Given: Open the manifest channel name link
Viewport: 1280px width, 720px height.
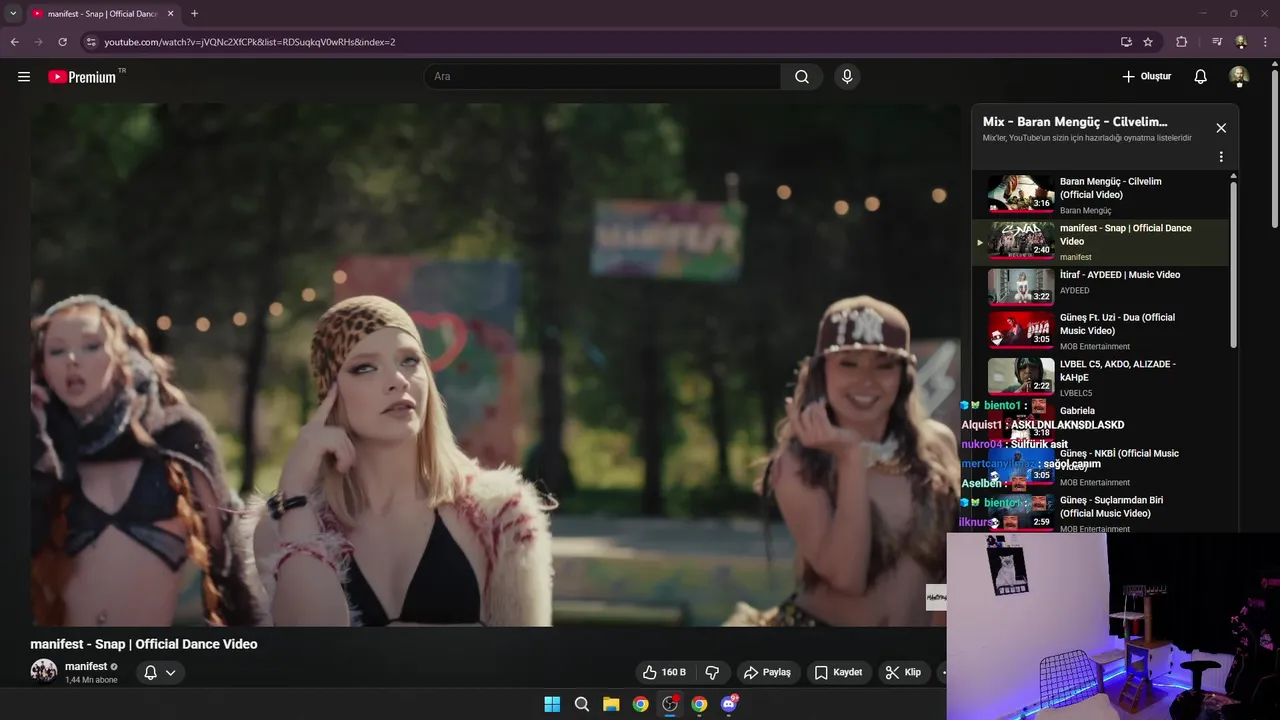Looking at the screenshot, I should pos(86,666).
